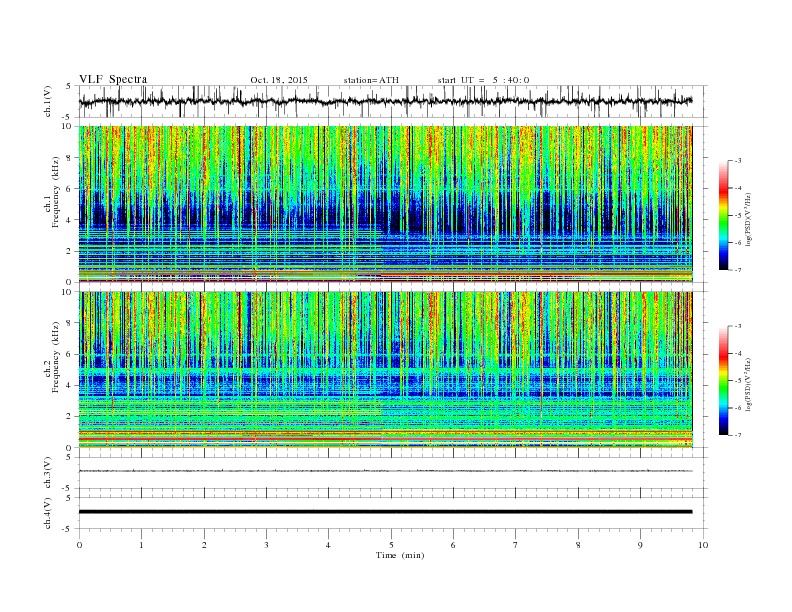792x612 pixels.
Task: Click the '-7' tick on ch.2 color bar
Action: pyautogui.click(x=738, y=435)
